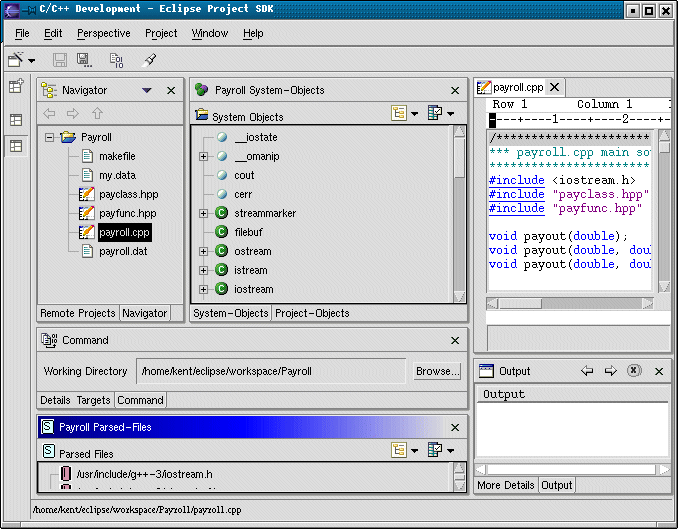The image size is (678, 529).
Task: Click the flashlight search toolbar icon
Action: (150, 60)
